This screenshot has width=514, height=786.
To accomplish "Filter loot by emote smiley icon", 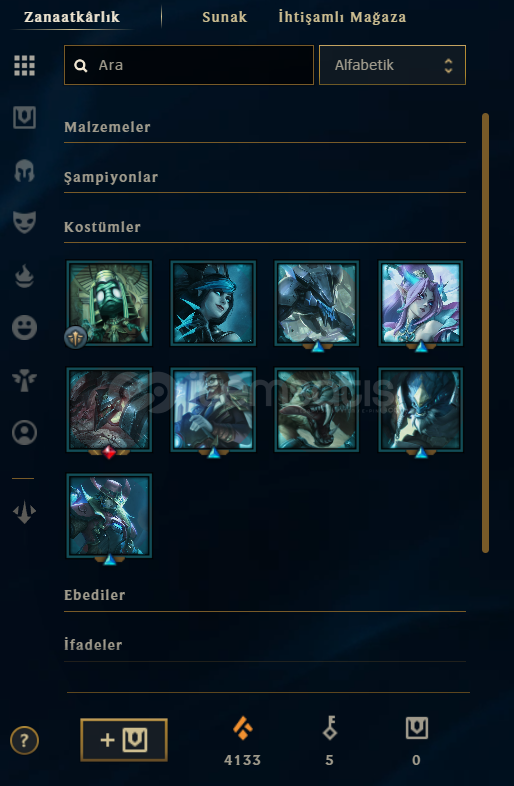I will (25, 328).
